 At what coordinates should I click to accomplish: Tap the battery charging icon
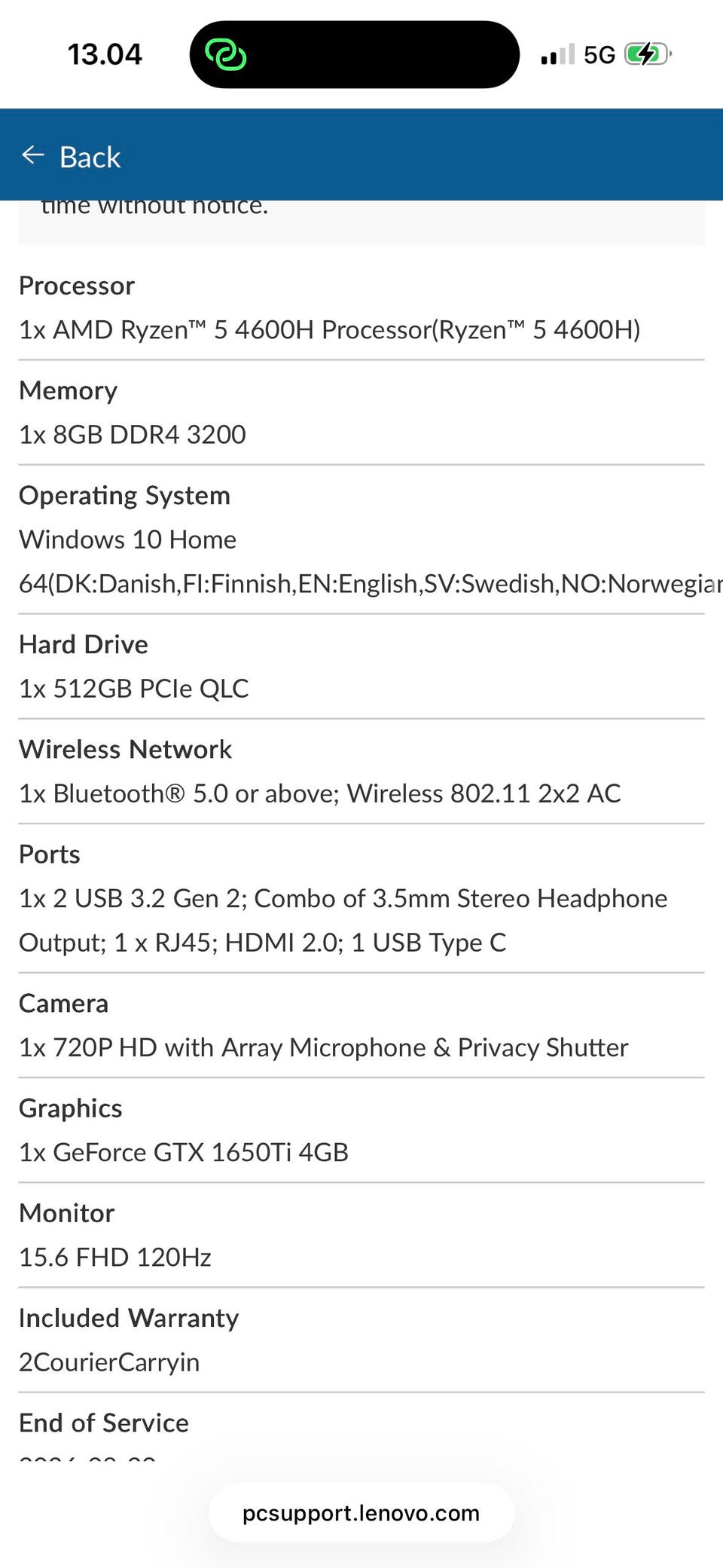click(x=648, y=55)
